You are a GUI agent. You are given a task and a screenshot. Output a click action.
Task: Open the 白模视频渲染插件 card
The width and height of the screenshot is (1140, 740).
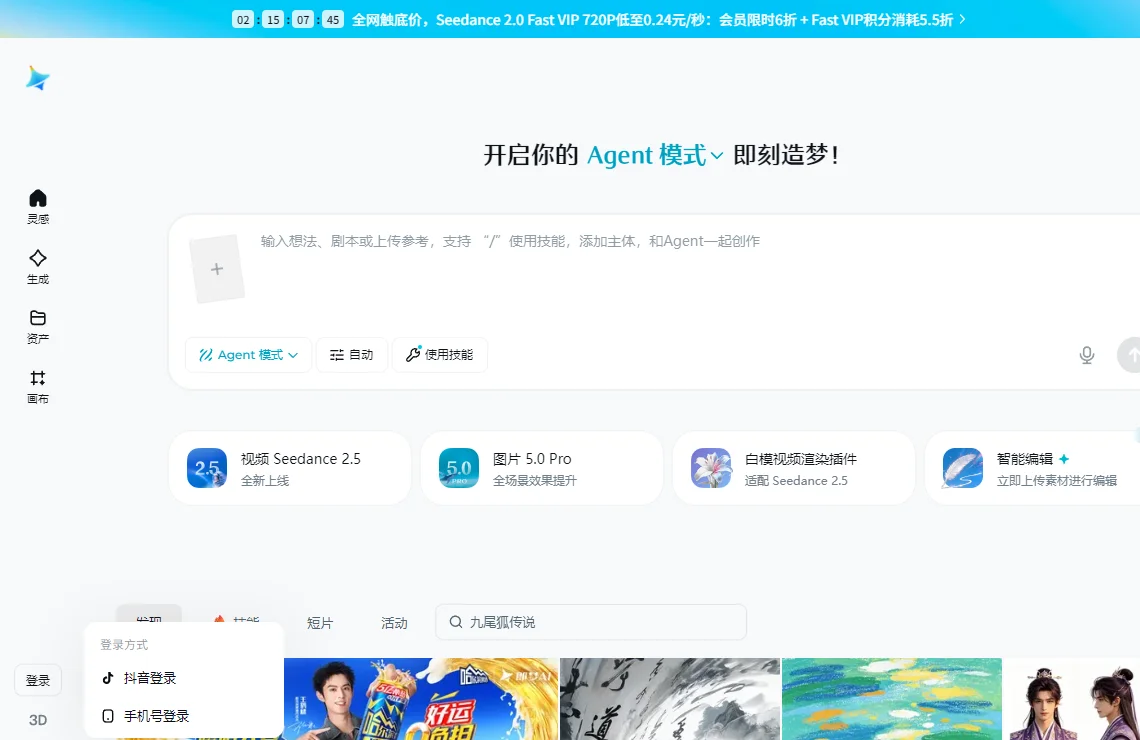pyautogui.click(x=794, y=468)
